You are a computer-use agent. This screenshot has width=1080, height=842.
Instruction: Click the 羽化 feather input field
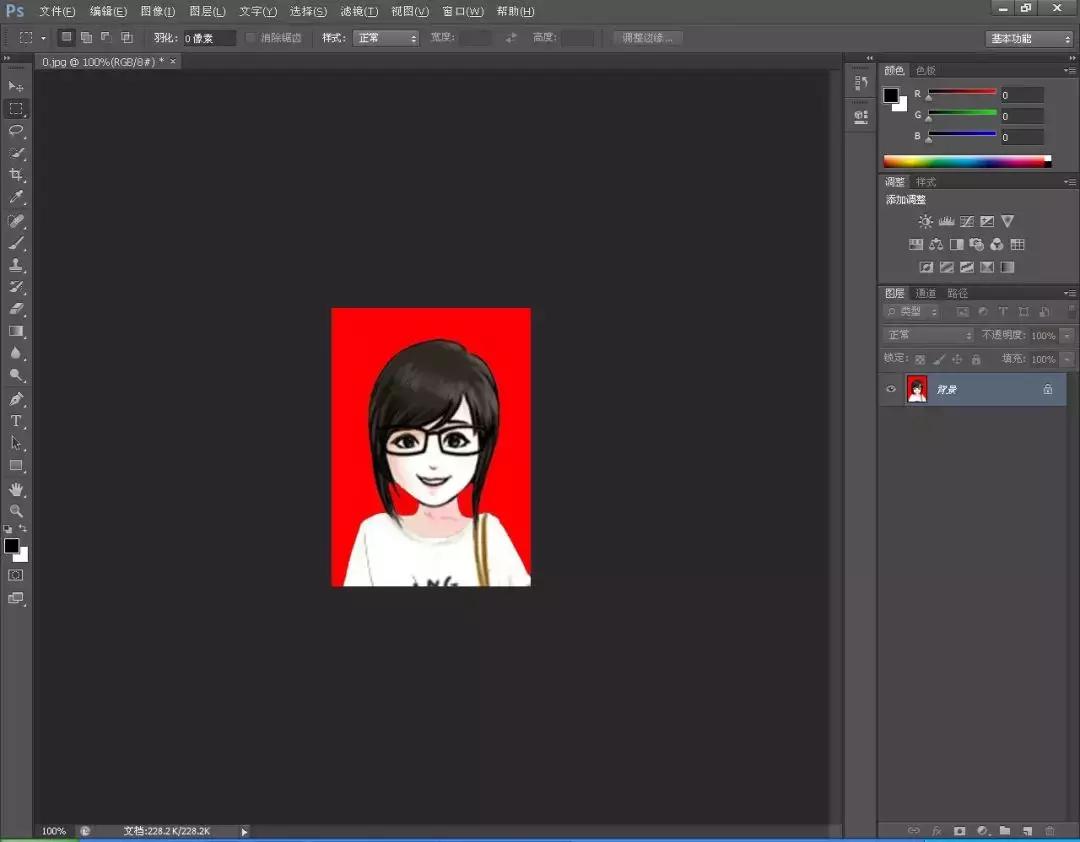point(209,38)
